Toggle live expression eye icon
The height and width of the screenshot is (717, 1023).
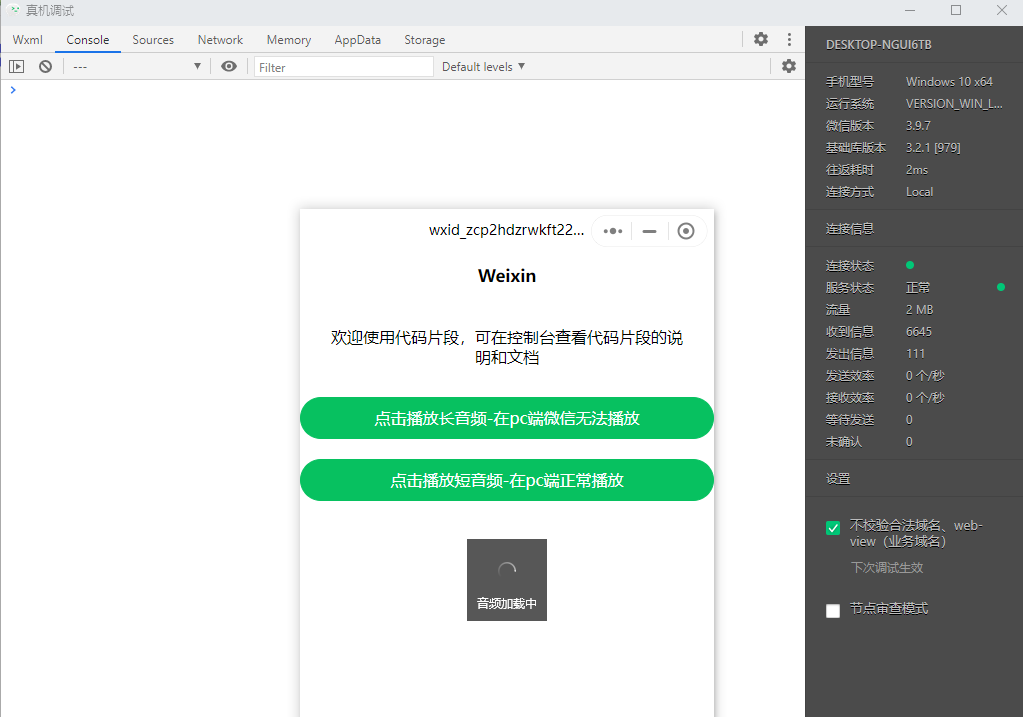pyautogui.click(x=229, y=67)
